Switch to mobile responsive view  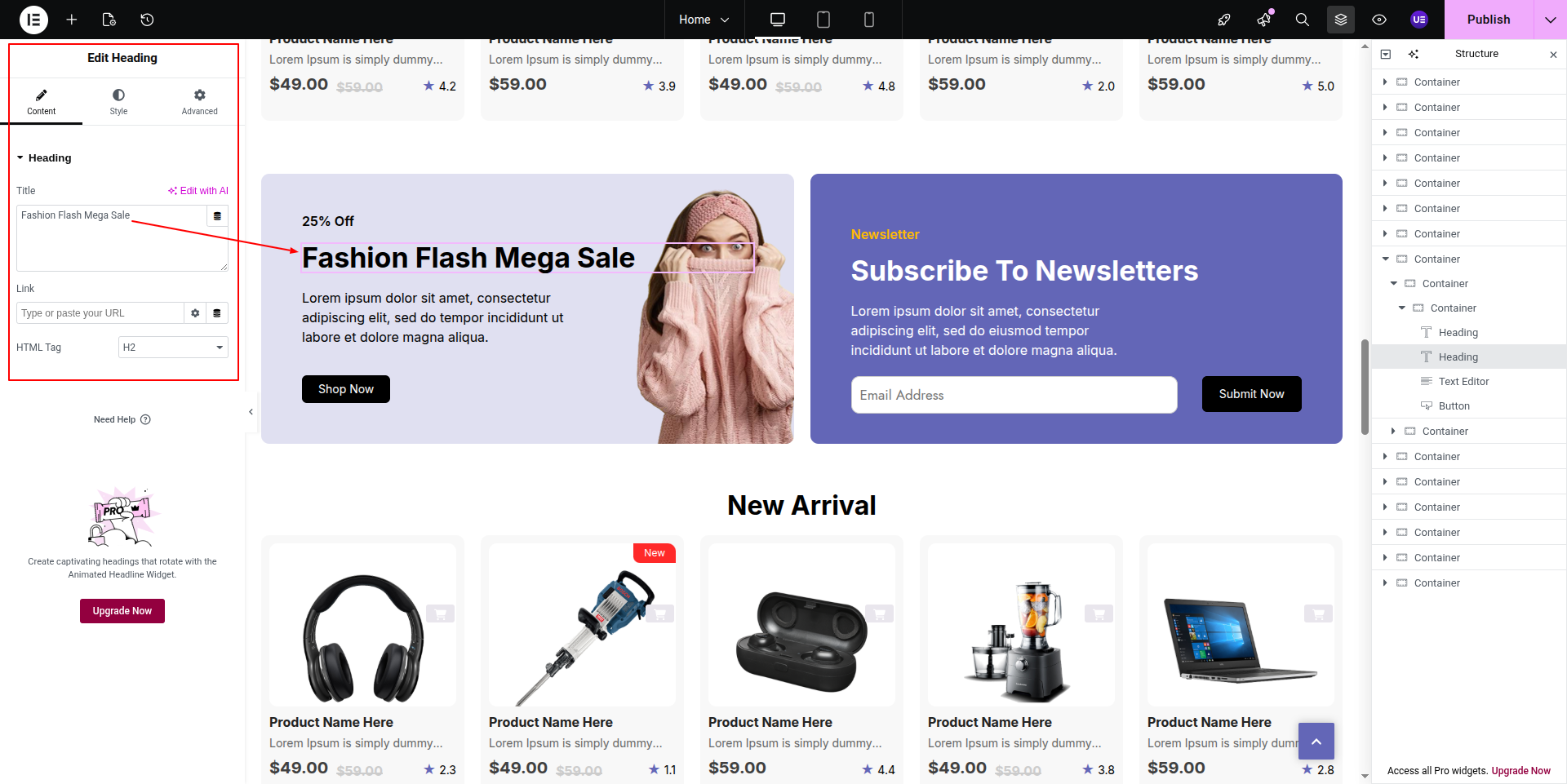869,20
